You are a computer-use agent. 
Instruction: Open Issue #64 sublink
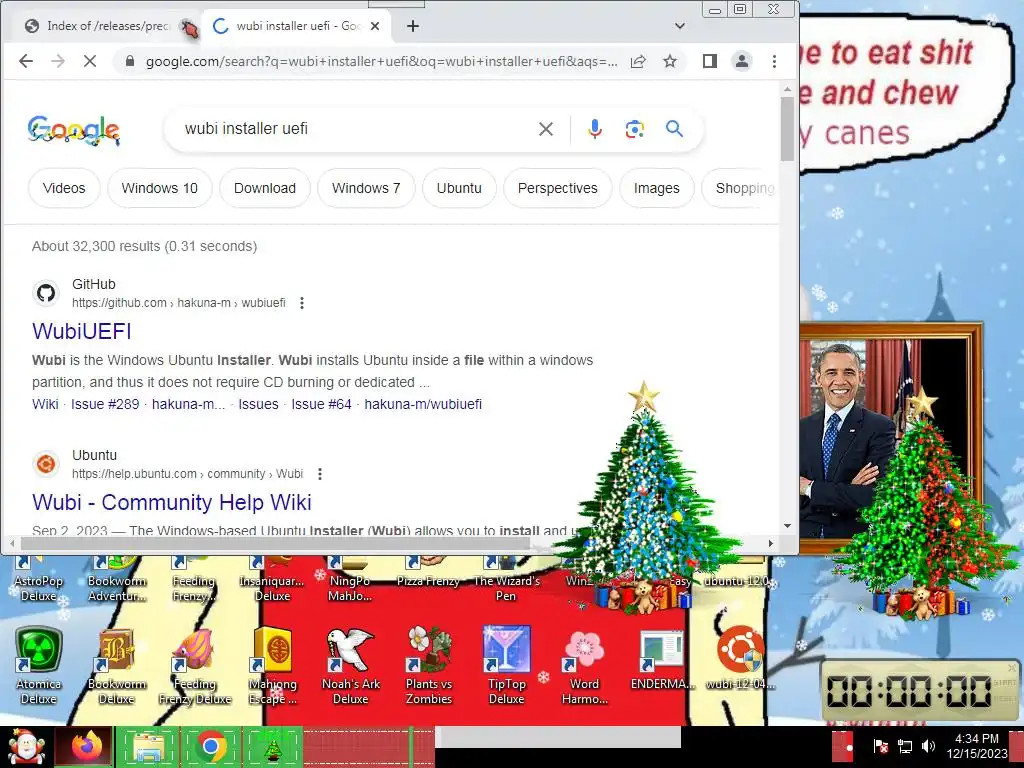click(x=321, y=404)
